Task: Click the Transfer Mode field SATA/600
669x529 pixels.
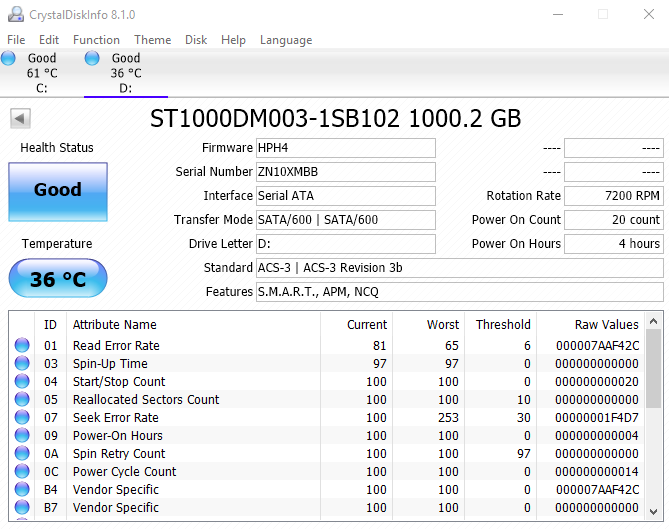Action: point(346,220)
